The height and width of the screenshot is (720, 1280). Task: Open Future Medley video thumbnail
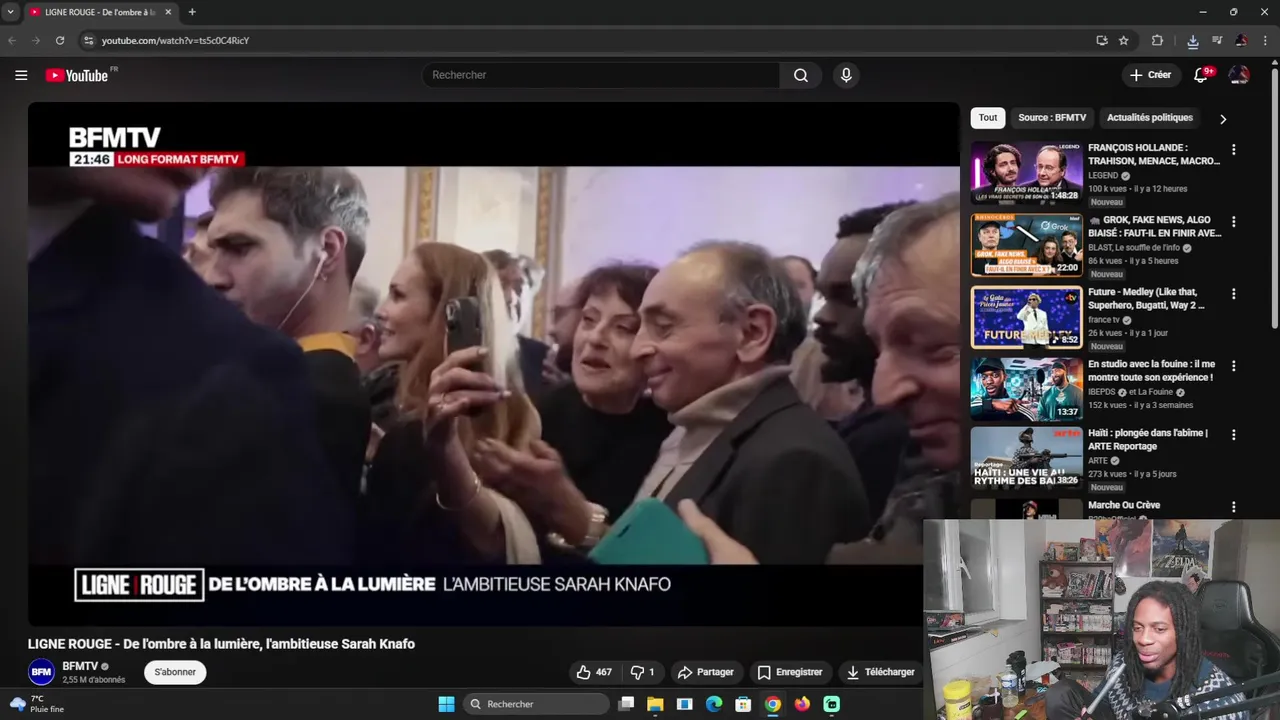1026,318
